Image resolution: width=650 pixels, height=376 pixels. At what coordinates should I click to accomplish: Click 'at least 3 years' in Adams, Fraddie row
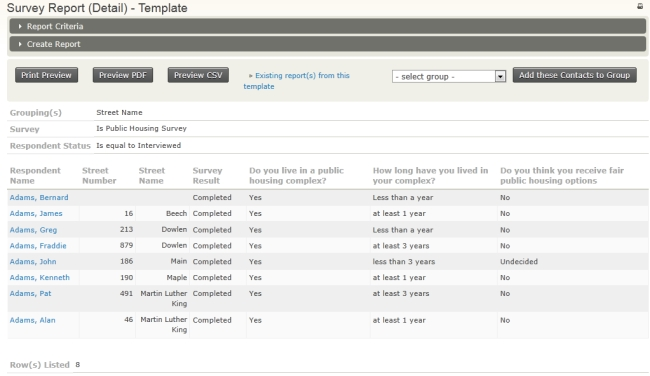401,246
